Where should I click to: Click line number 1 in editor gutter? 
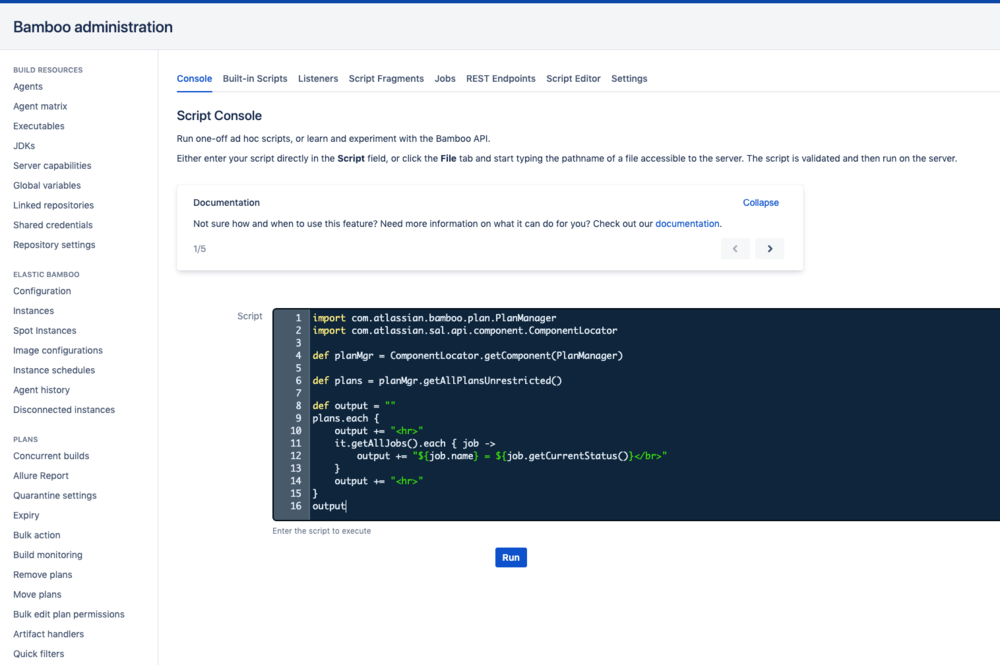point(298,318)
